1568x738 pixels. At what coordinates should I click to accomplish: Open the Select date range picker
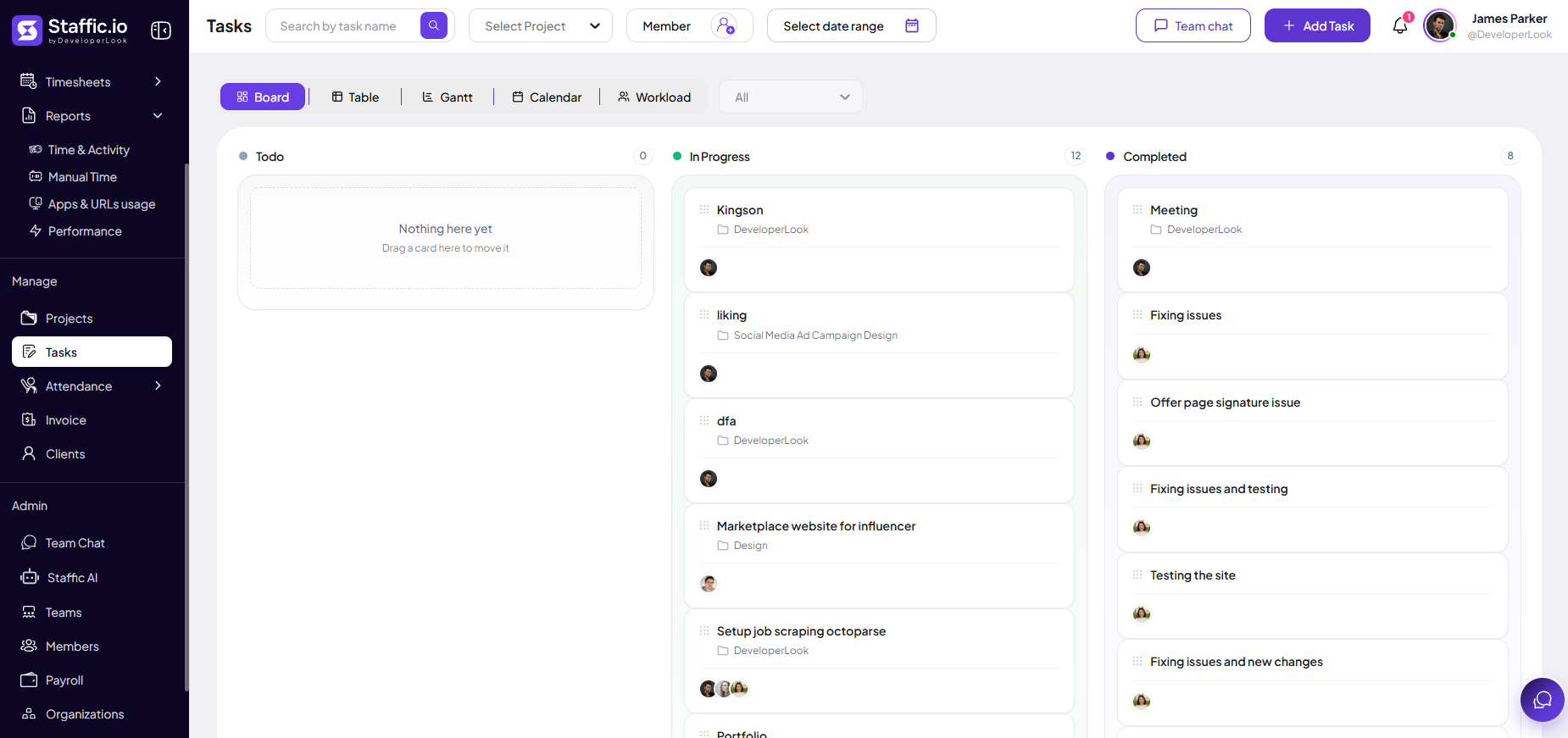[x=852, y=25]
